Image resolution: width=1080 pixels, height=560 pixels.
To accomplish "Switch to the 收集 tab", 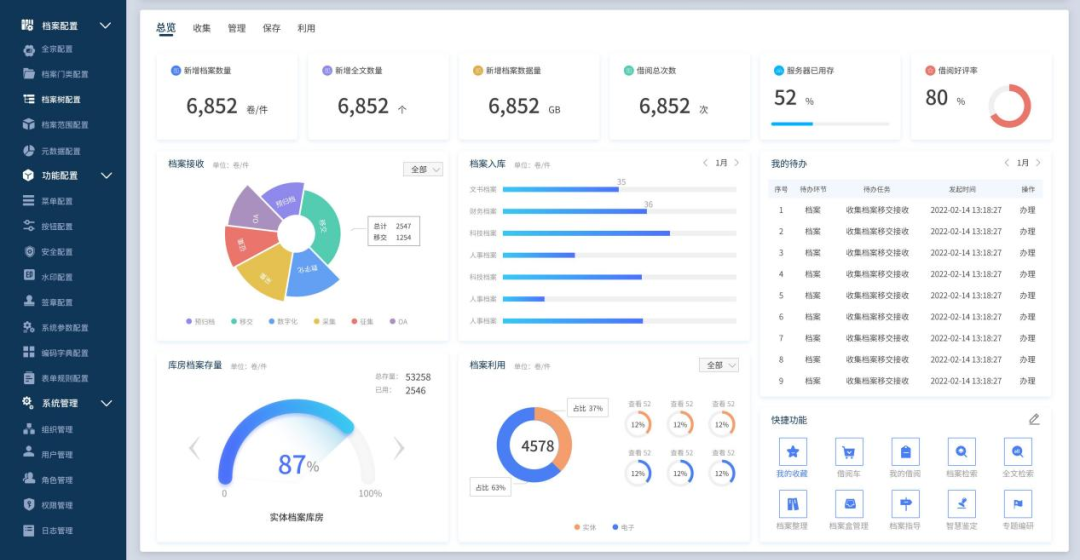I will pos(202,28).
